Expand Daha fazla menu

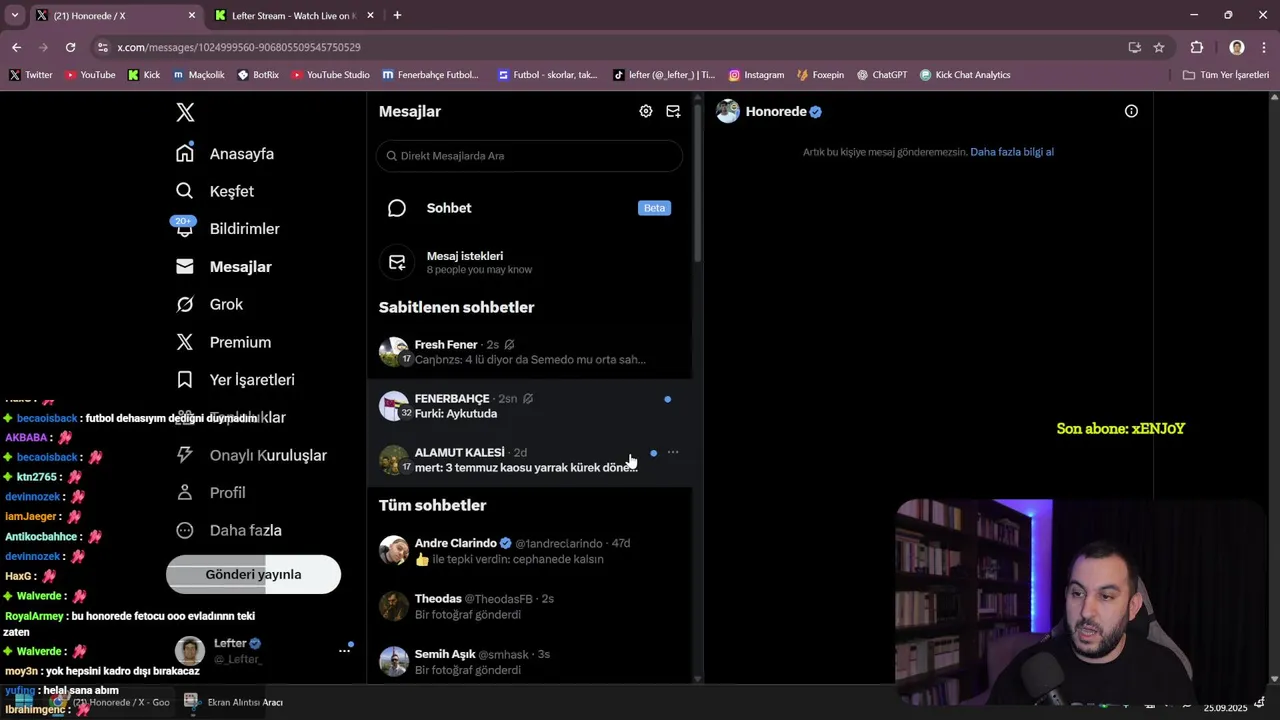(x=229, y=530)
